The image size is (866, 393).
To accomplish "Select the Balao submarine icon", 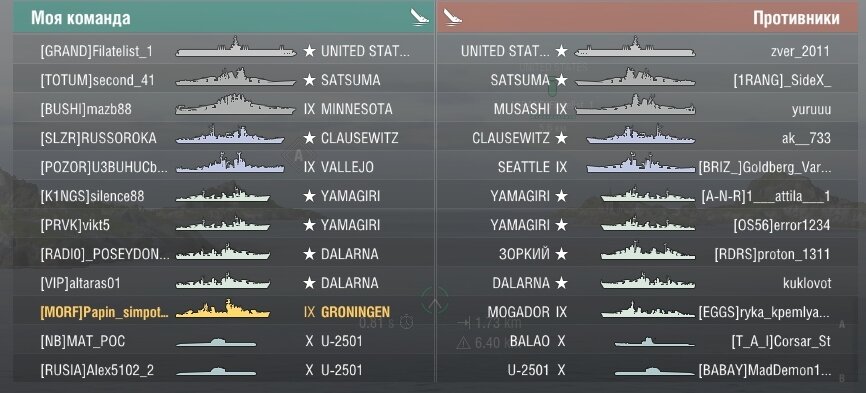I will tap(654, 342).
